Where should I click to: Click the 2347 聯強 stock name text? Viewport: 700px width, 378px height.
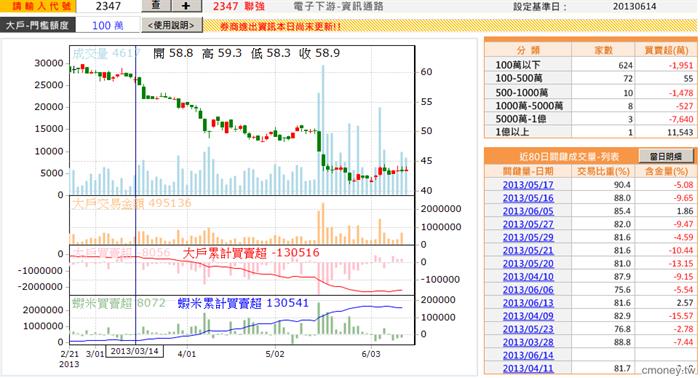pos(238,6)
